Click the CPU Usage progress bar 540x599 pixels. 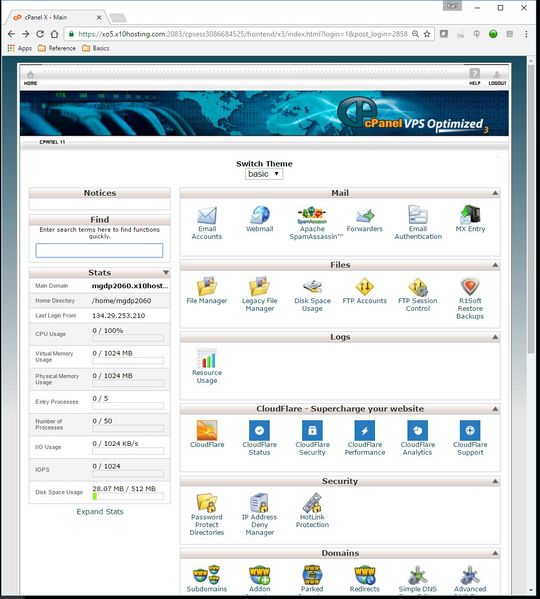128,338
